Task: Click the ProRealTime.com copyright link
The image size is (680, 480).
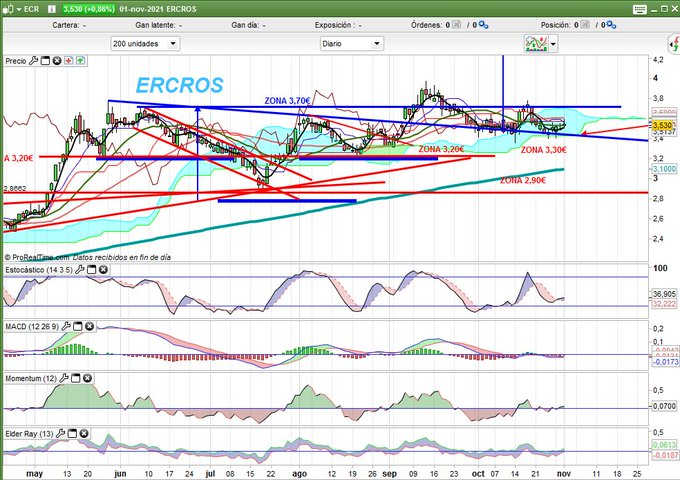Action: (37, 257)
